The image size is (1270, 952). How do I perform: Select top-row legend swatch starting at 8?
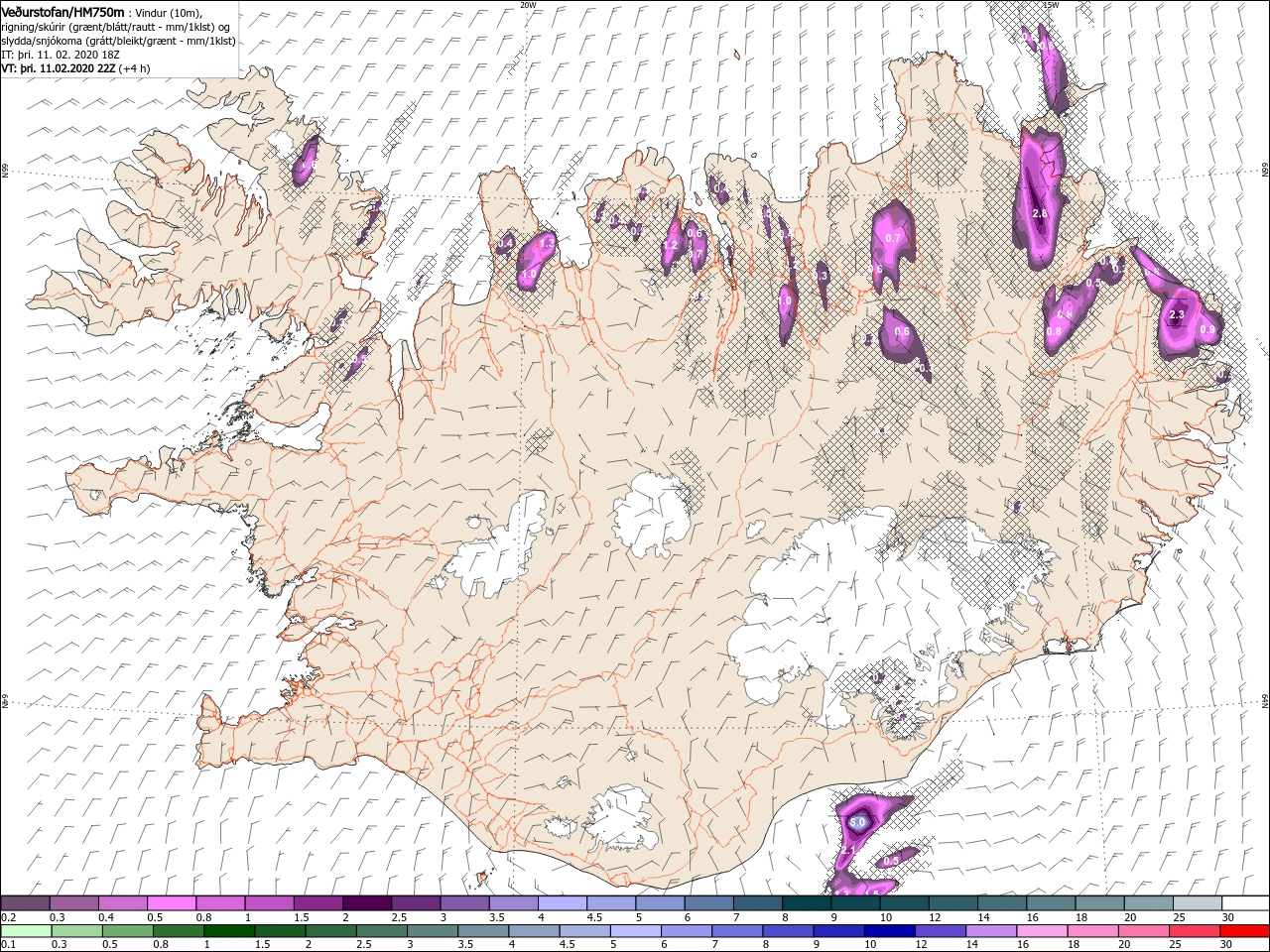pos(806,903)
